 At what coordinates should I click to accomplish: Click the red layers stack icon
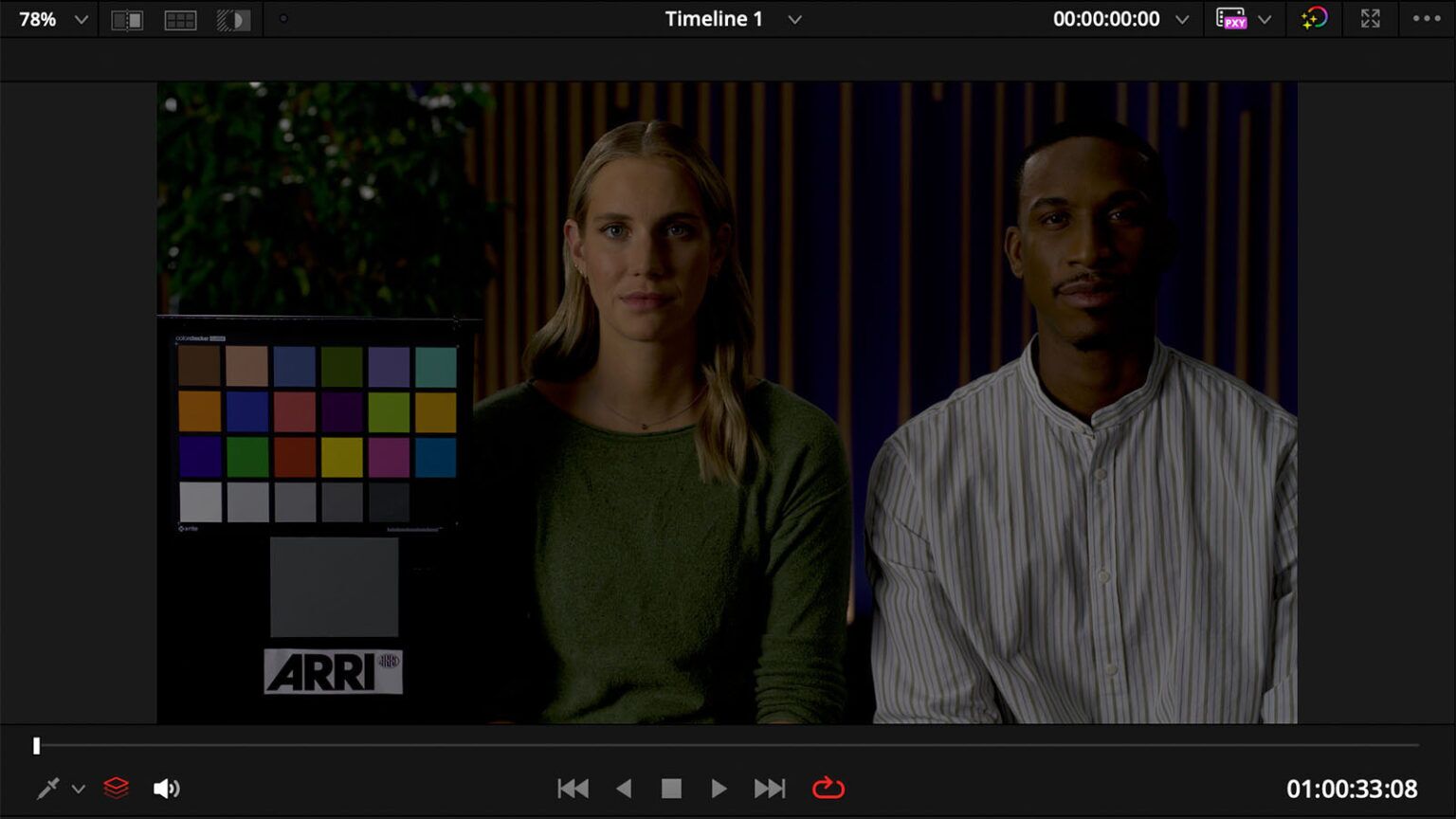click(x=116, y=788)
